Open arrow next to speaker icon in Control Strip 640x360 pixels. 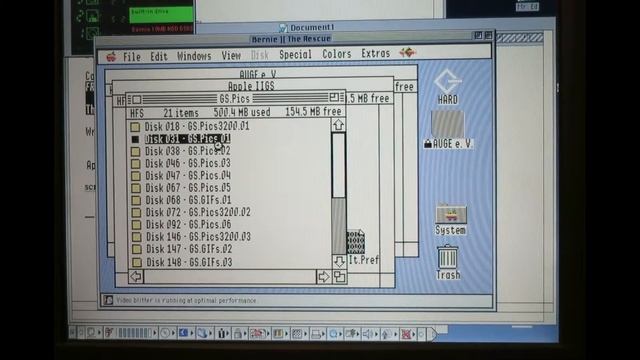[x=376, y=334]
